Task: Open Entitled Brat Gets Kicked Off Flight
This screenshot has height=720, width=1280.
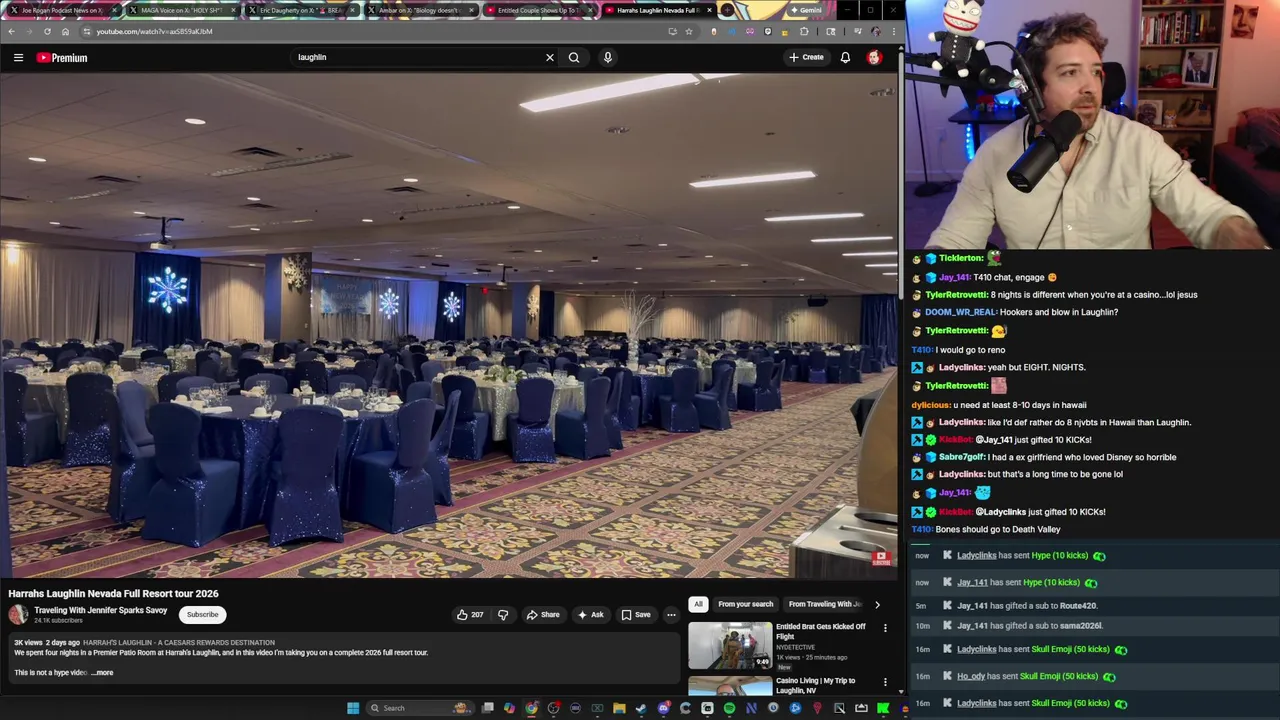Action: point(821,631)
